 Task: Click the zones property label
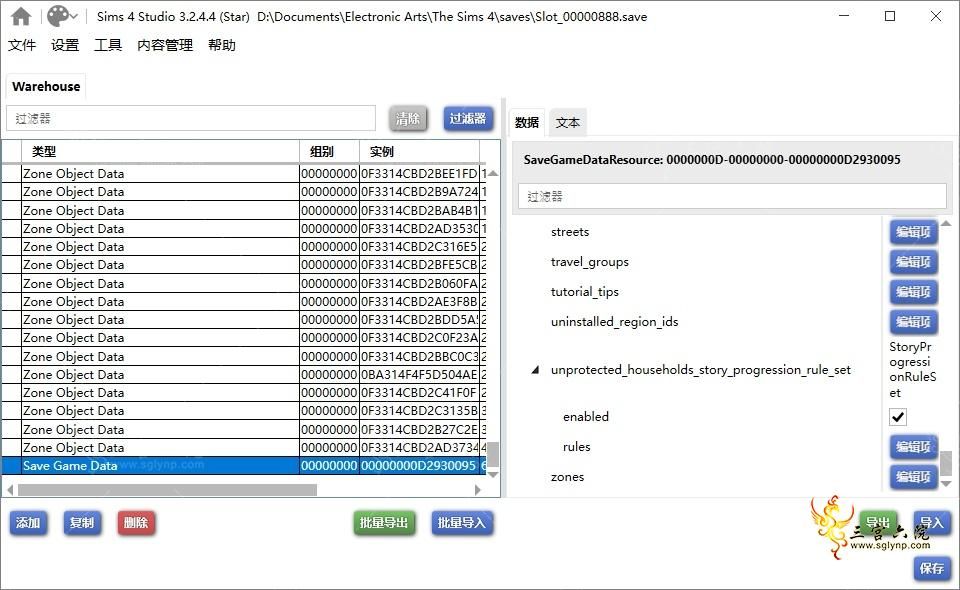pos(568,477)
